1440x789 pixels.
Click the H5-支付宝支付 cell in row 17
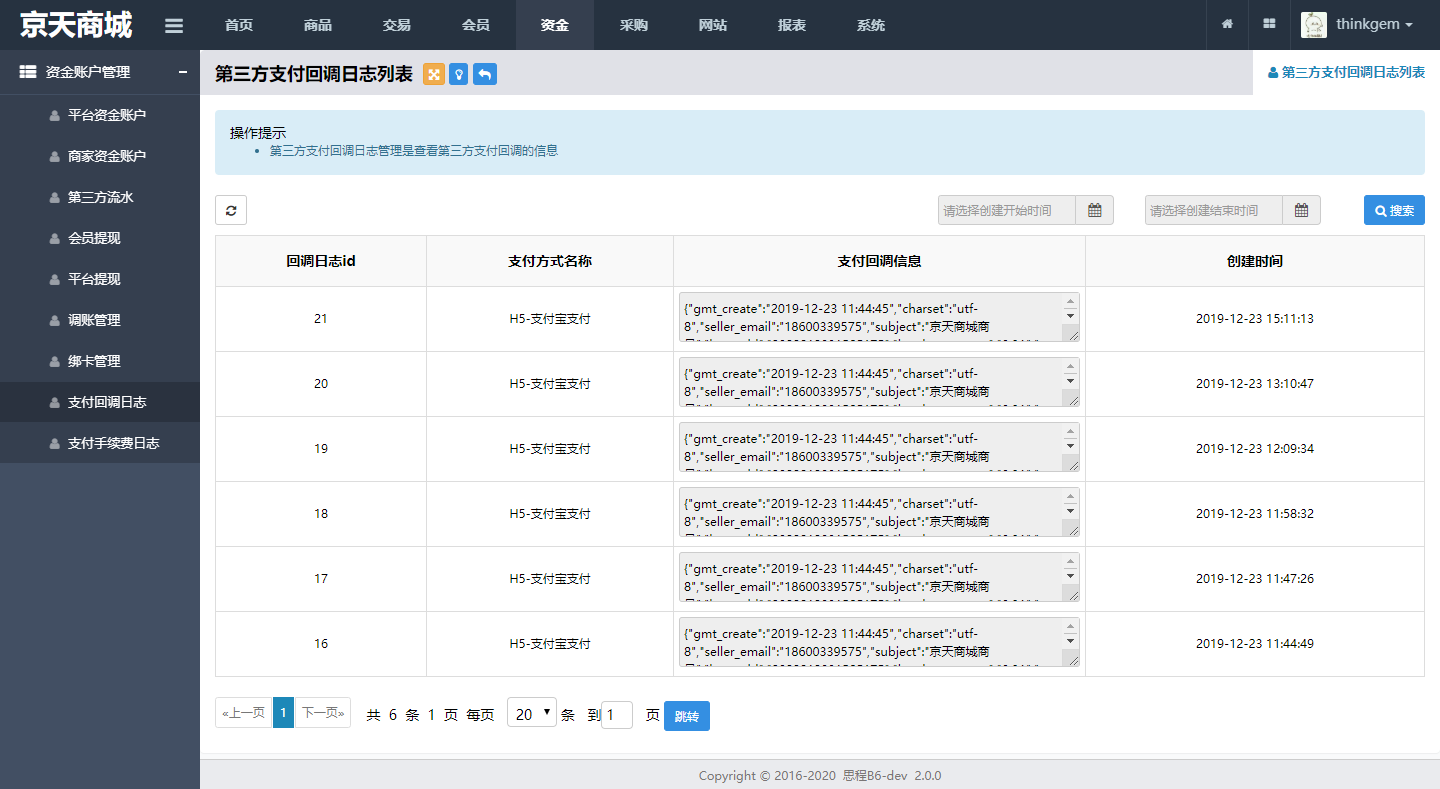coord(550,579)
